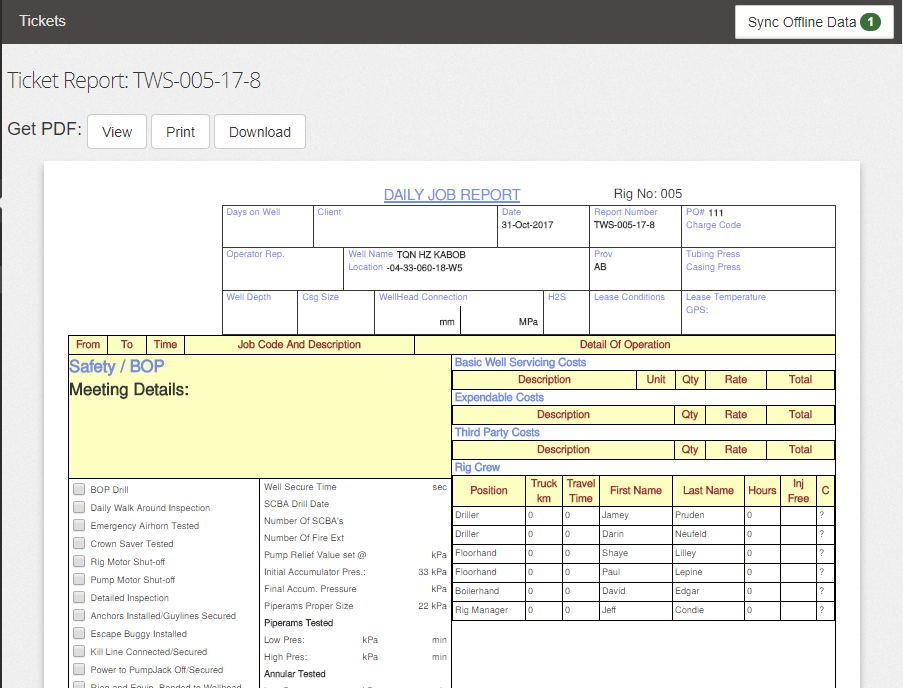
Task: Click the Detail Of Operation column header
Action: pos(625,344)
